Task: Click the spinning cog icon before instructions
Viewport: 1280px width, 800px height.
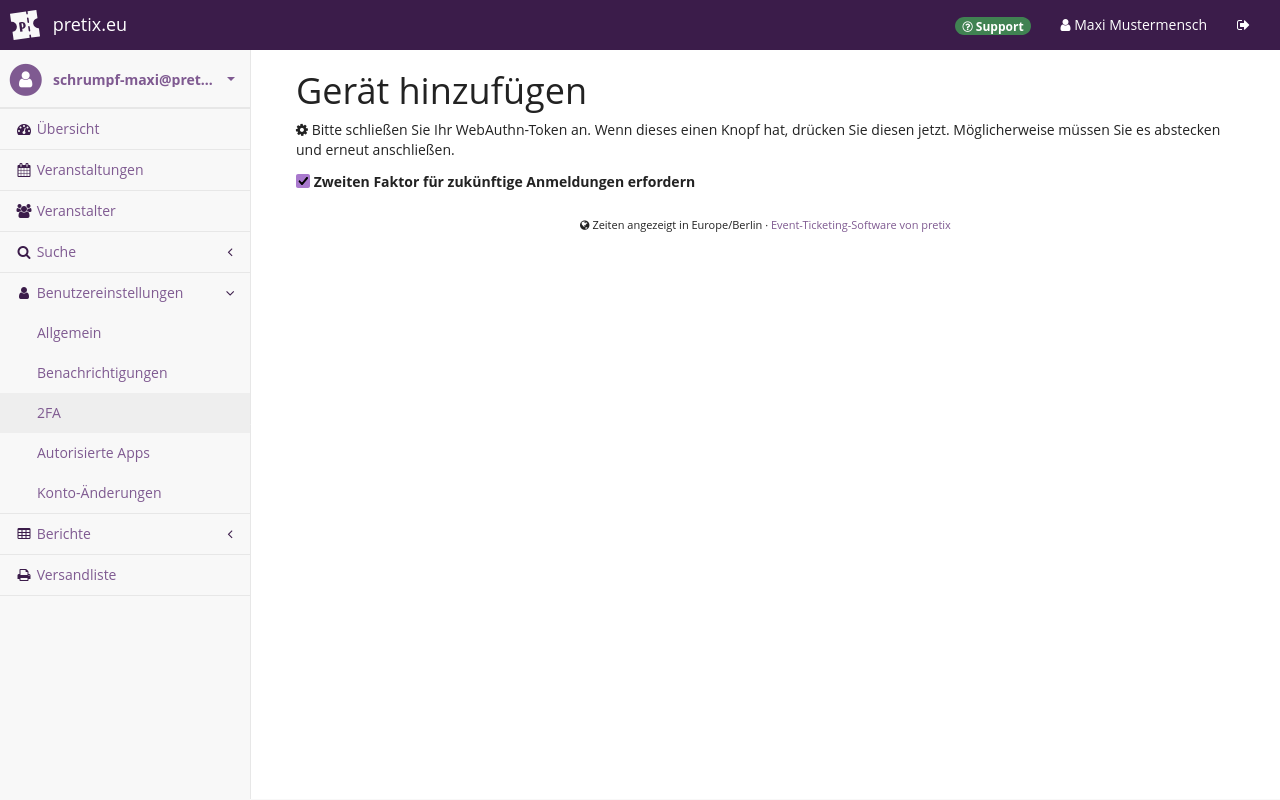Action: click(x=302, y=130)
